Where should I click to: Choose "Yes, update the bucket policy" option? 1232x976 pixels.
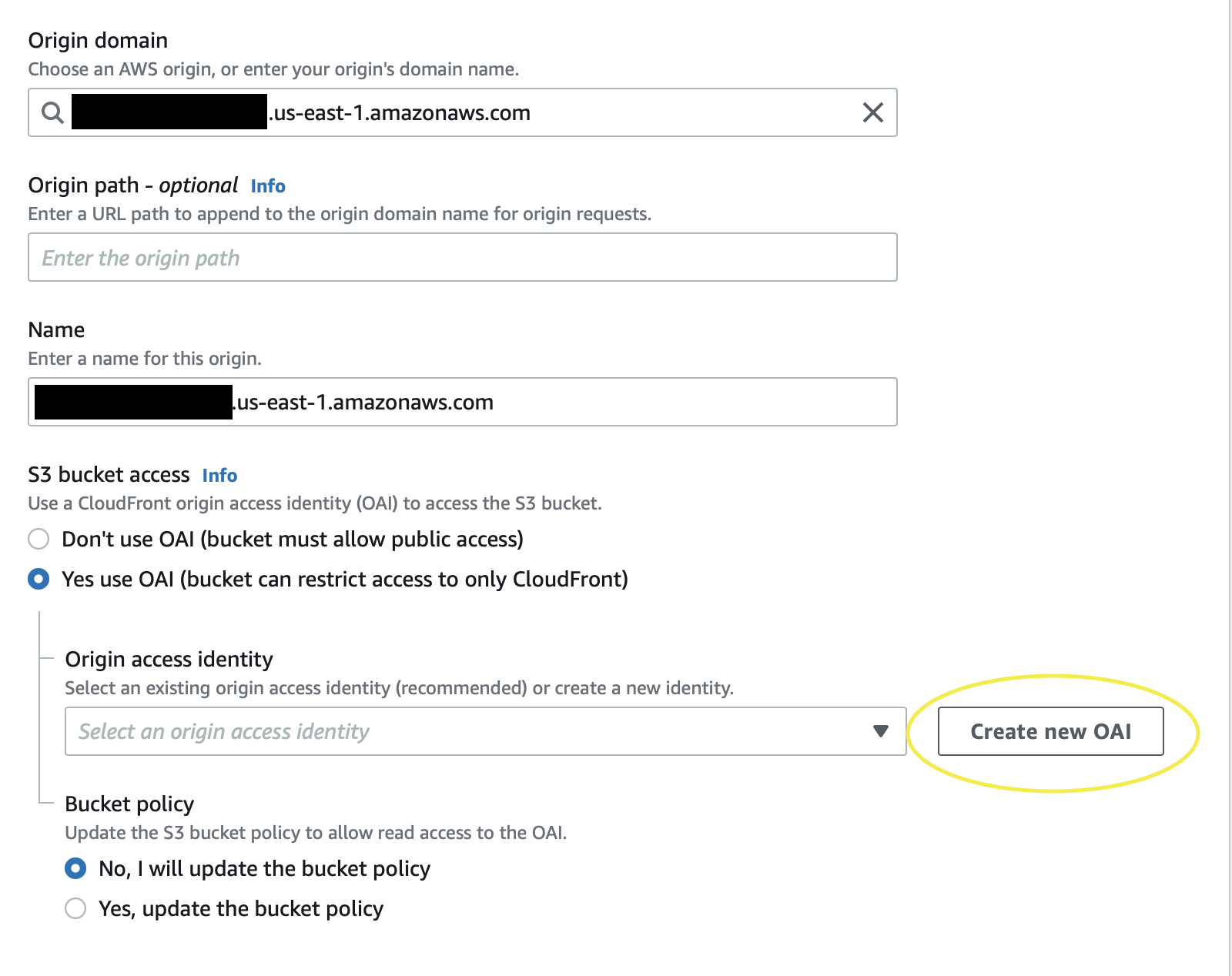75,908
